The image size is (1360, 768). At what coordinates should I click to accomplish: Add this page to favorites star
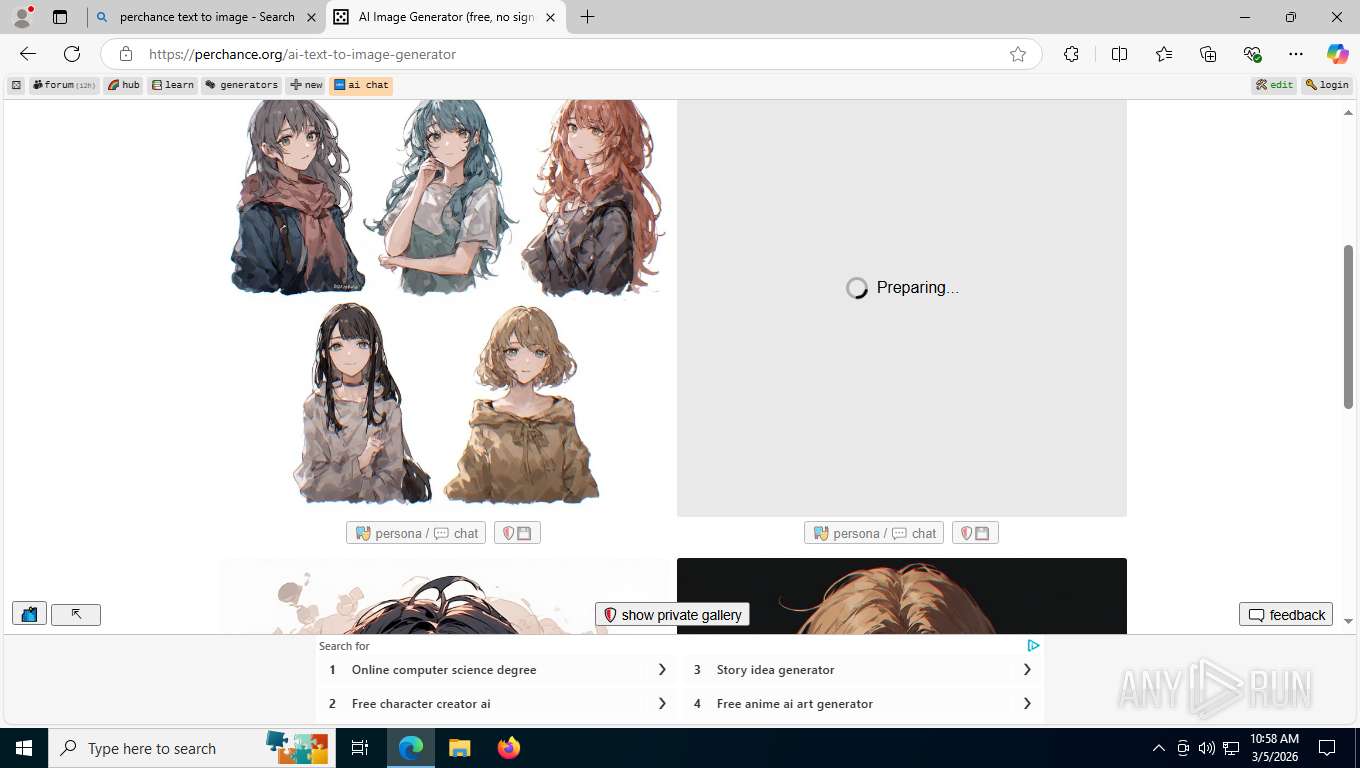point(1018,54)
